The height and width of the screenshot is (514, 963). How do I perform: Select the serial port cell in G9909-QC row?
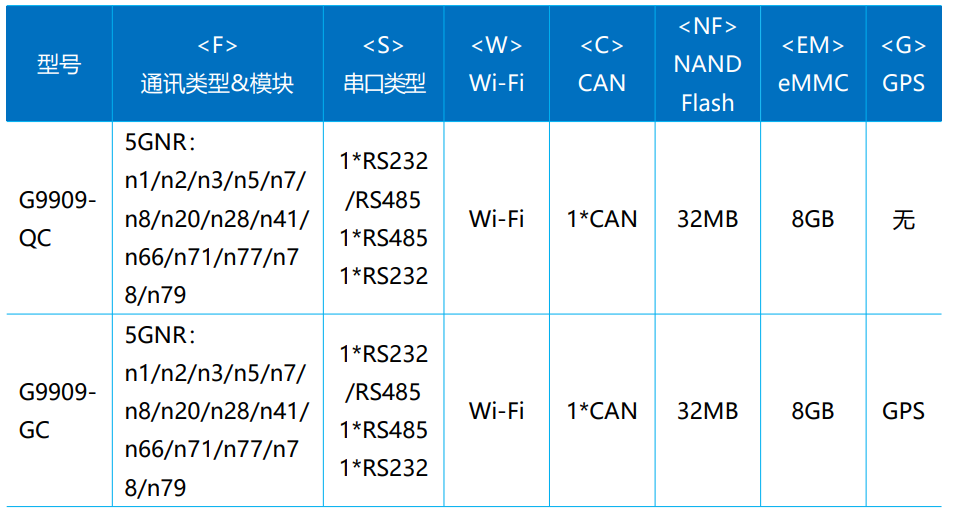[384, 219]
